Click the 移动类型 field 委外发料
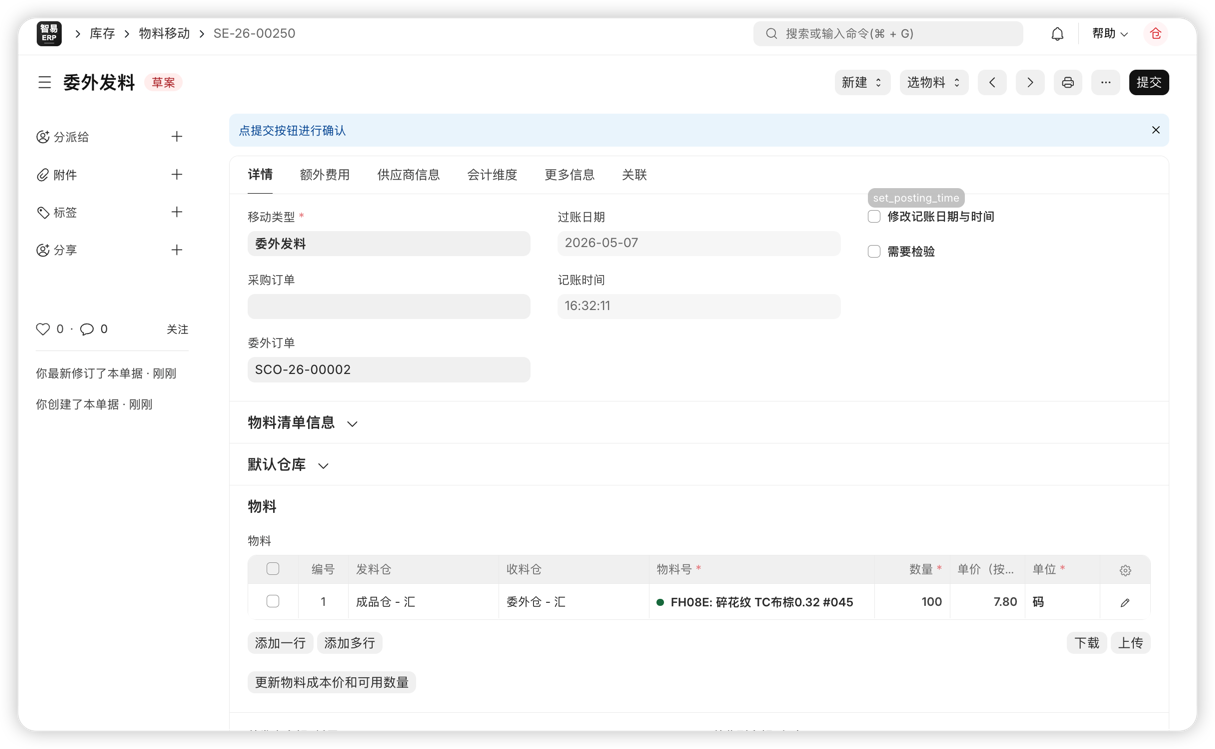The height and width of the screenshot is (749, 1215). tap(389, 244)
